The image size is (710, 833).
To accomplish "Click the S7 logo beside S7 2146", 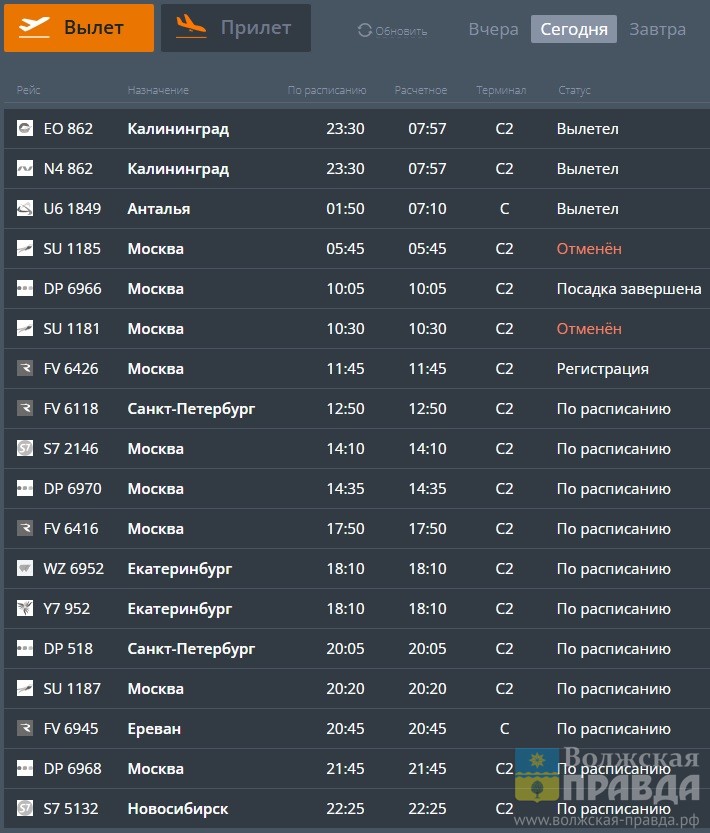I will click(25, 449).
